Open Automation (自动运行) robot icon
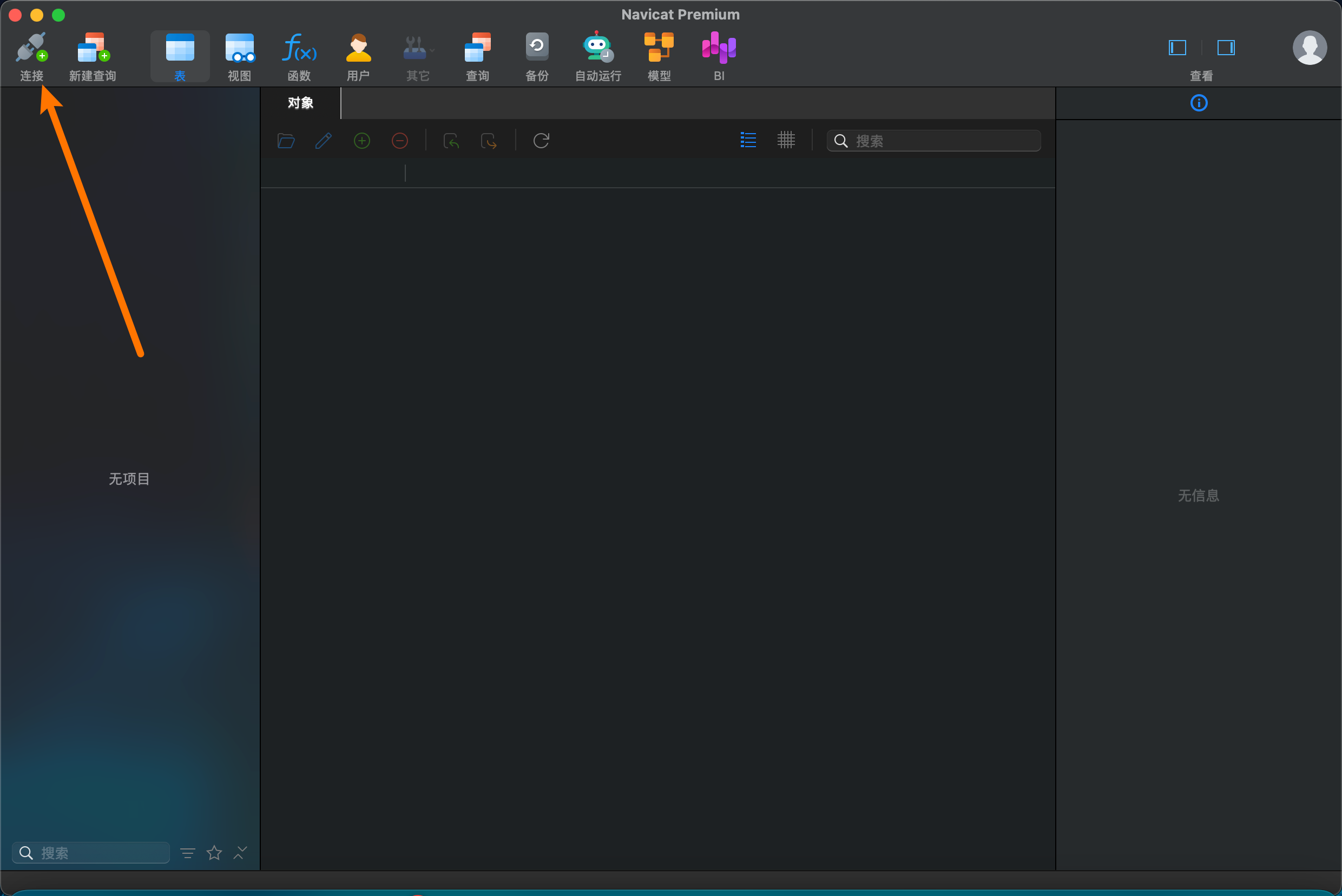The height and width of the screenshot is (896, 1342). click(597, 49)
